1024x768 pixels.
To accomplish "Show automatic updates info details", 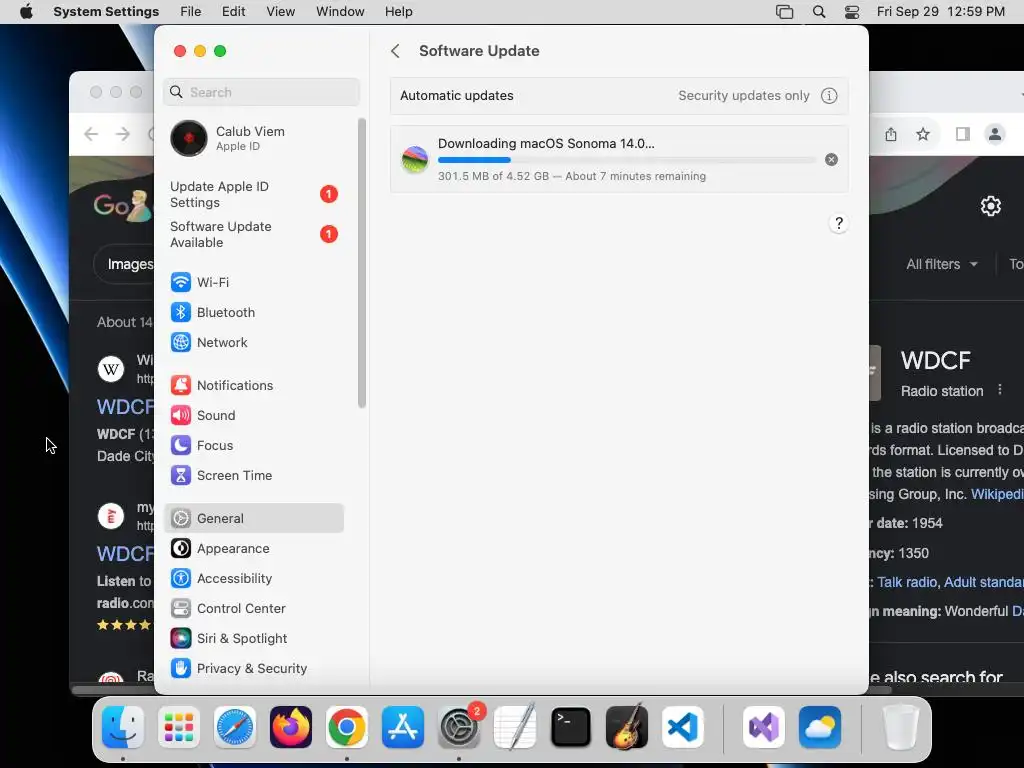I will [x=829, y=96].
